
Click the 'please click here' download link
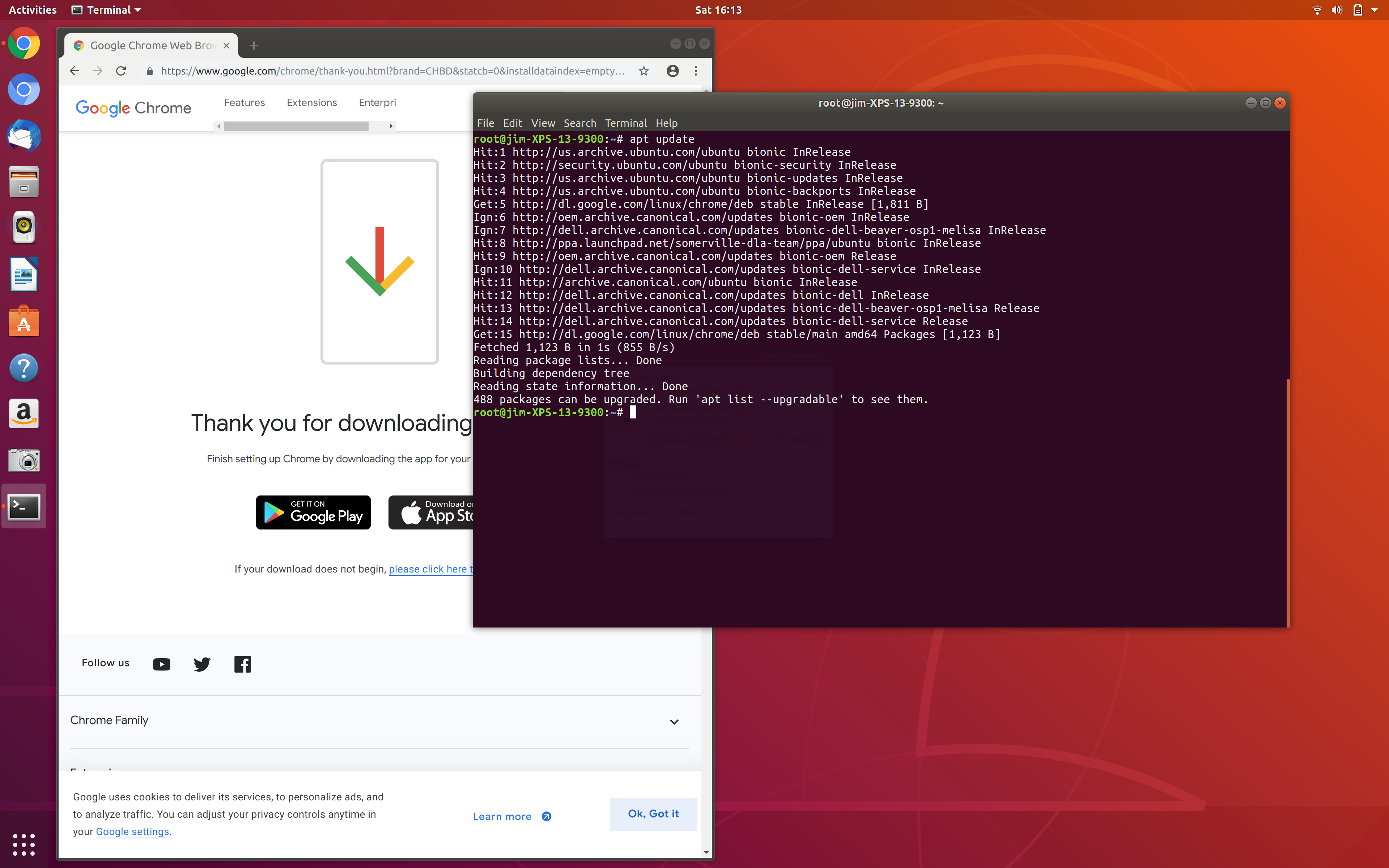(x=431, y=569)
